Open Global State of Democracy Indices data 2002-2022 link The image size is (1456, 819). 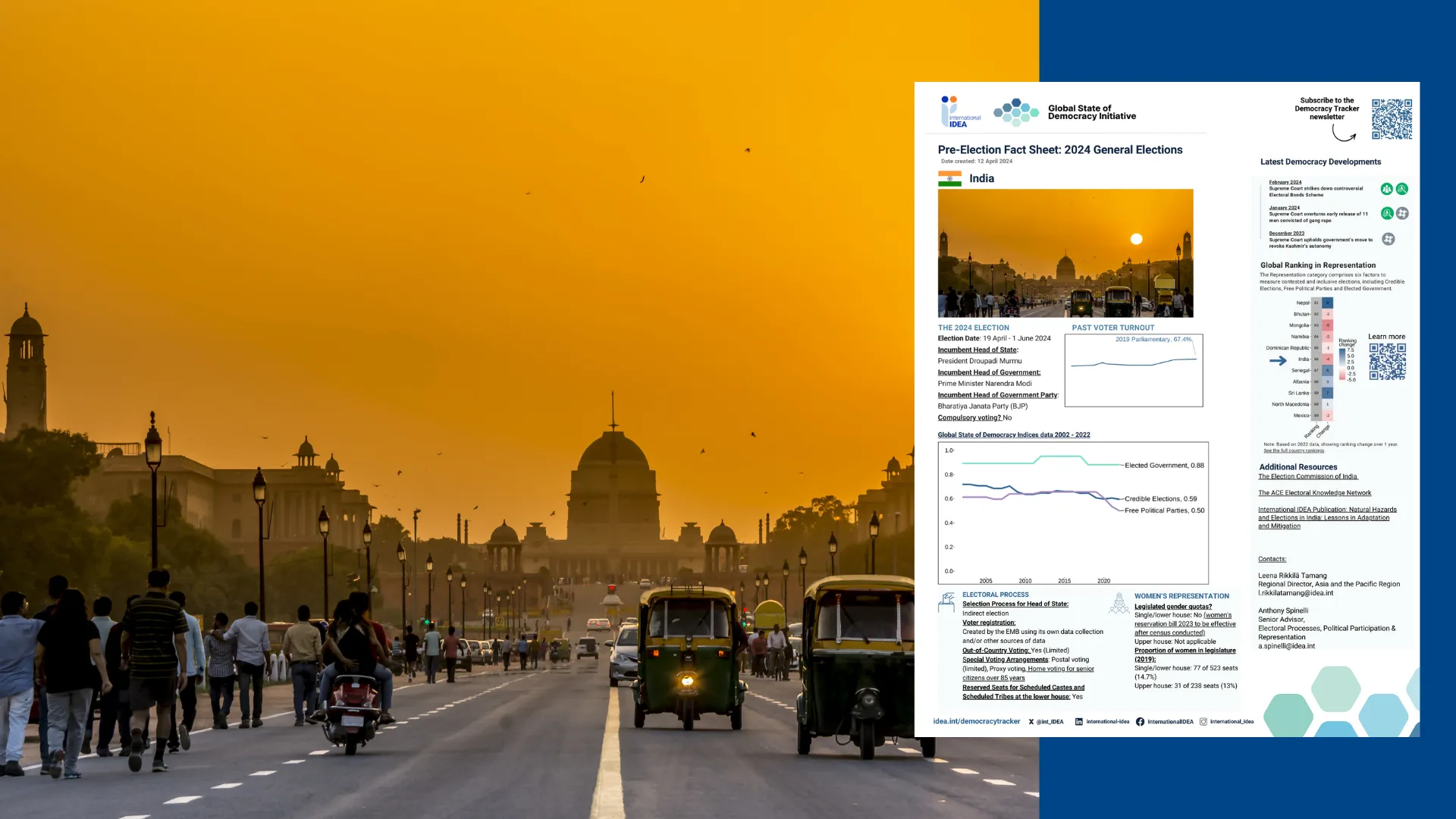[x=1014, y=435]
